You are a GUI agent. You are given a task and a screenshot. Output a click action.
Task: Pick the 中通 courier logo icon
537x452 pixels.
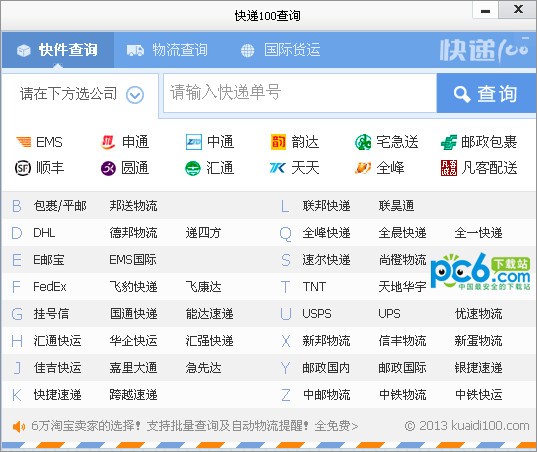tap(193, 142)
